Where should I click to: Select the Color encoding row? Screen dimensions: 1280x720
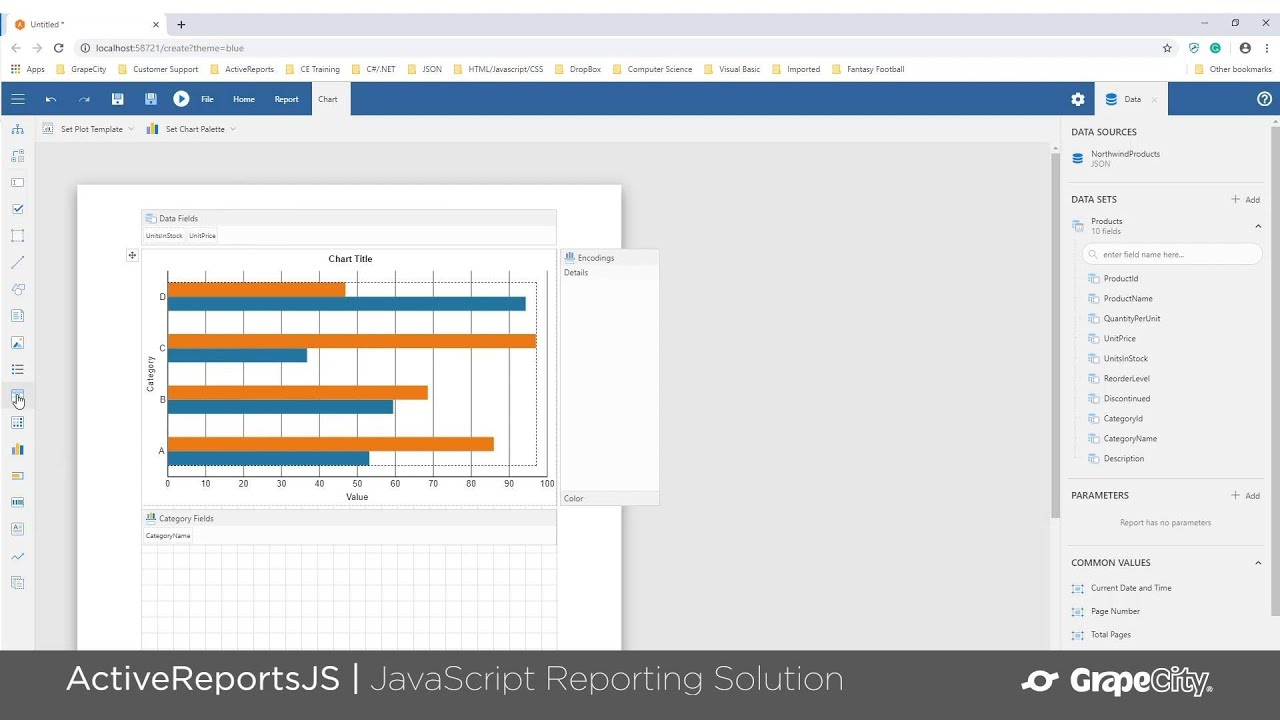coord(609,498)
